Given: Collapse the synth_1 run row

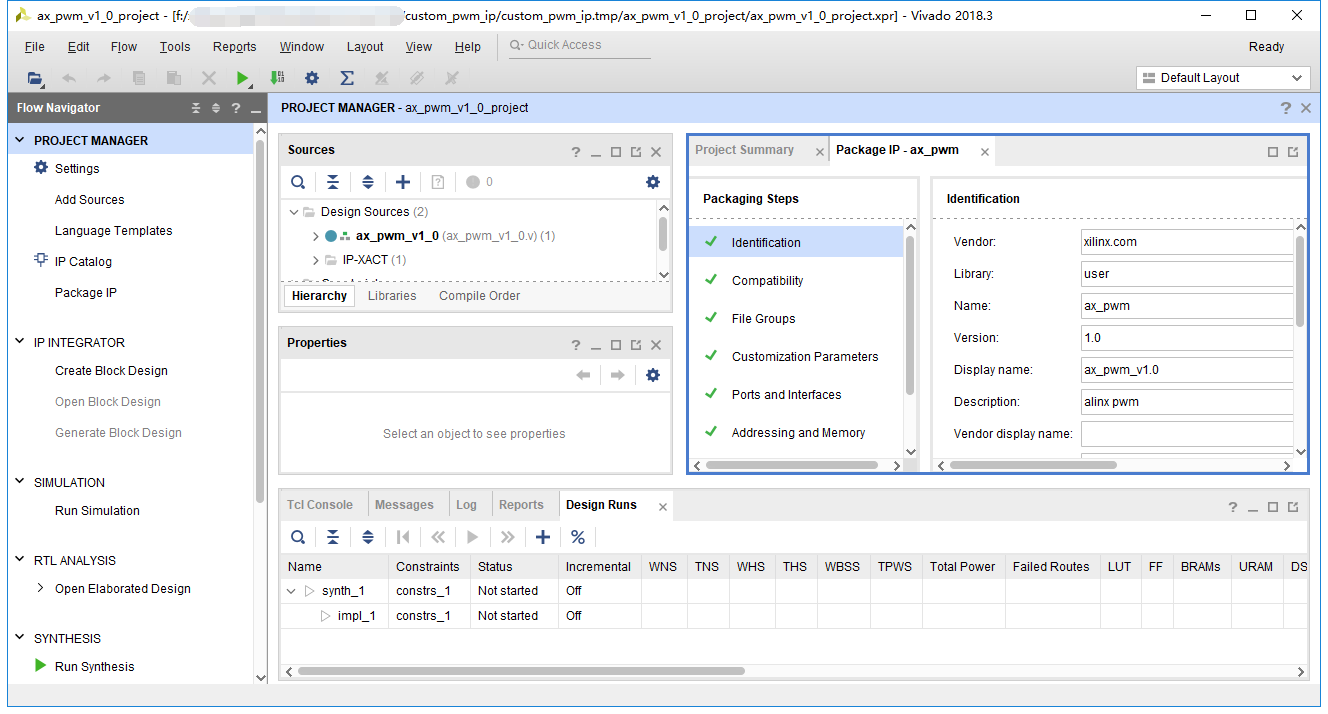Looking at the screenshot, I should [x=292, y=591].
